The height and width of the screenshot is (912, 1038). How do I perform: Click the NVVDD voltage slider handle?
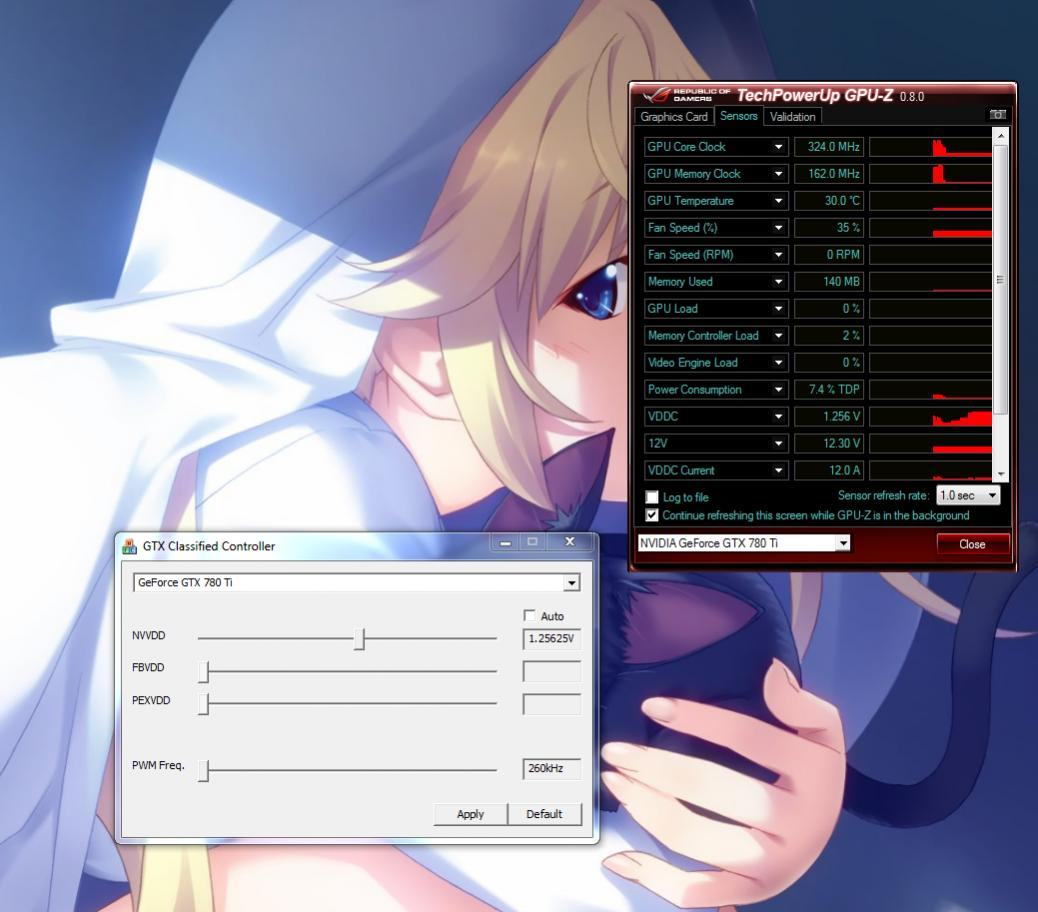tap(359, 639)
